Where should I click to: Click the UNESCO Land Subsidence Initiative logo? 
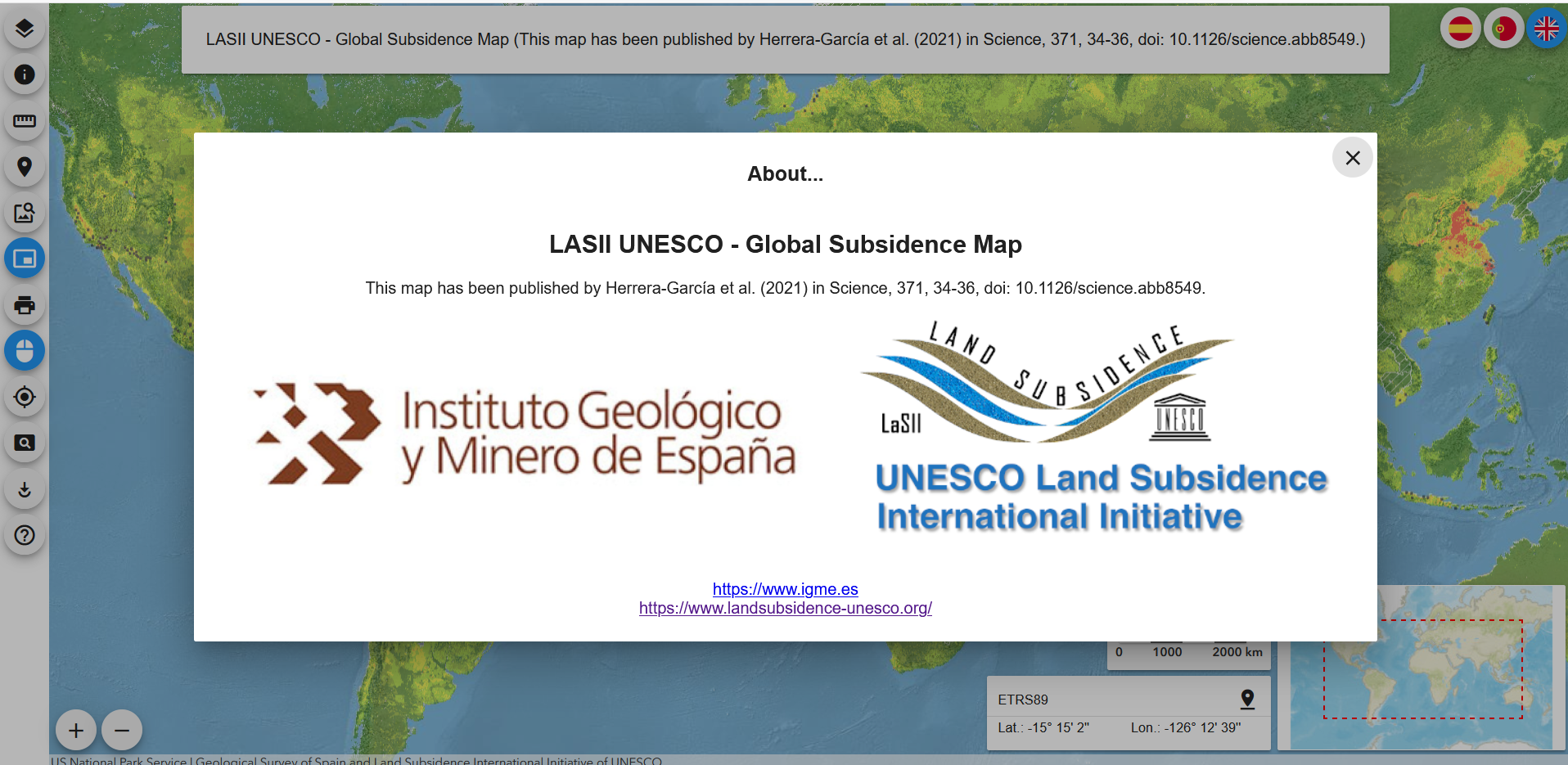pyautogui.click(x=1095, y=427)
